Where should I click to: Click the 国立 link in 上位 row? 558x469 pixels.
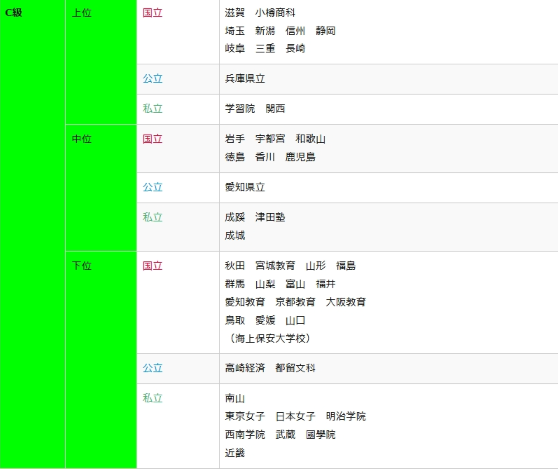coord(153,13)
